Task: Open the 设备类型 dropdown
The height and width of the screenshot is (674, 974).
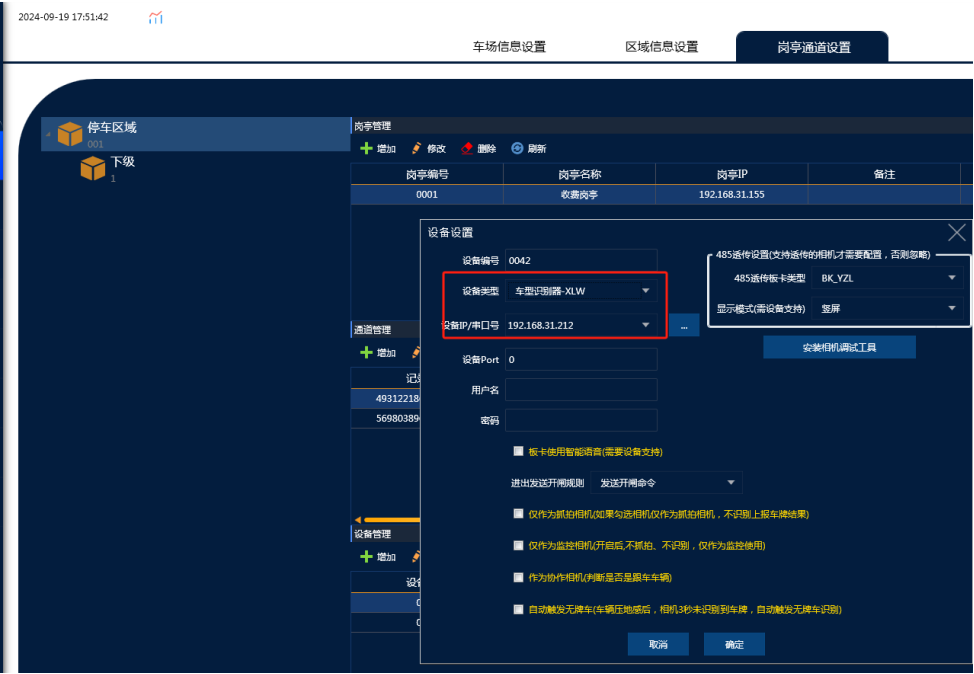Action: (581, 291)
